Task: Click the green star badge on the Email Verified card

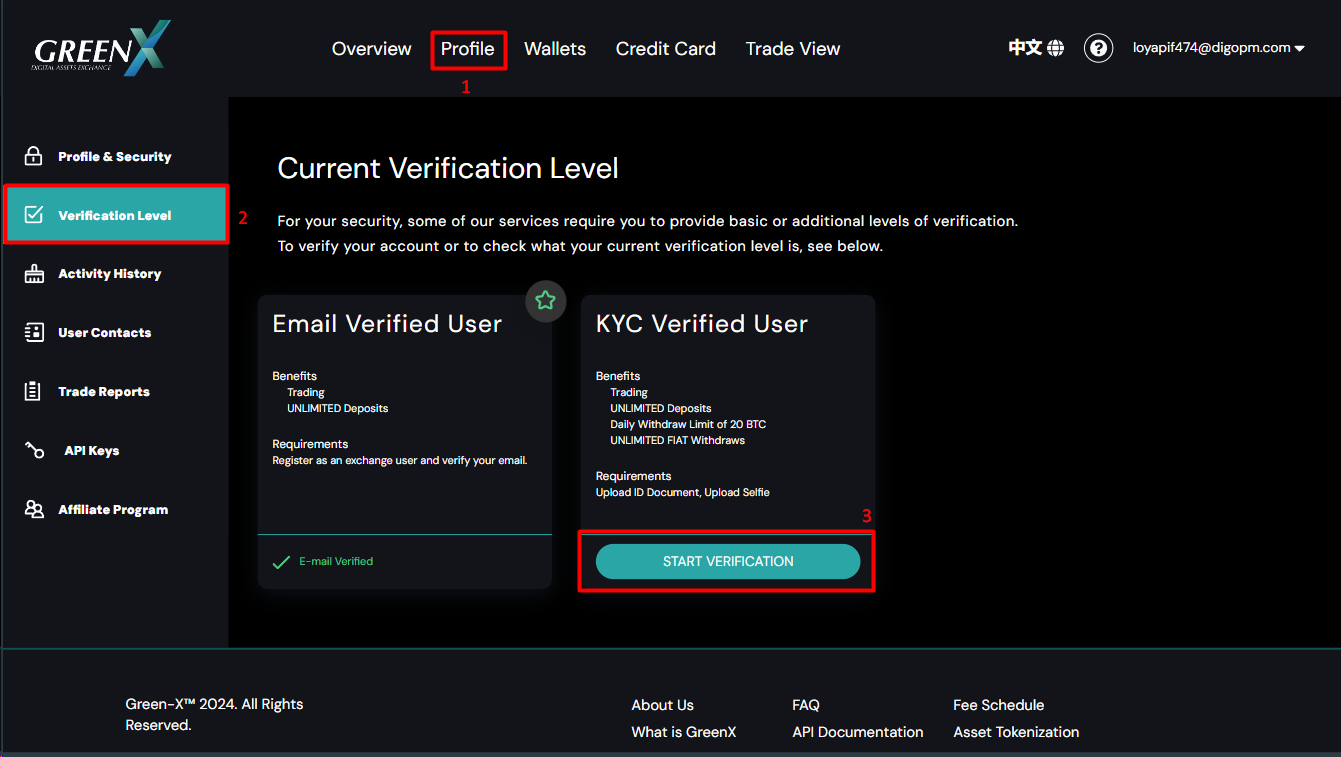Action: pos(545,300)
